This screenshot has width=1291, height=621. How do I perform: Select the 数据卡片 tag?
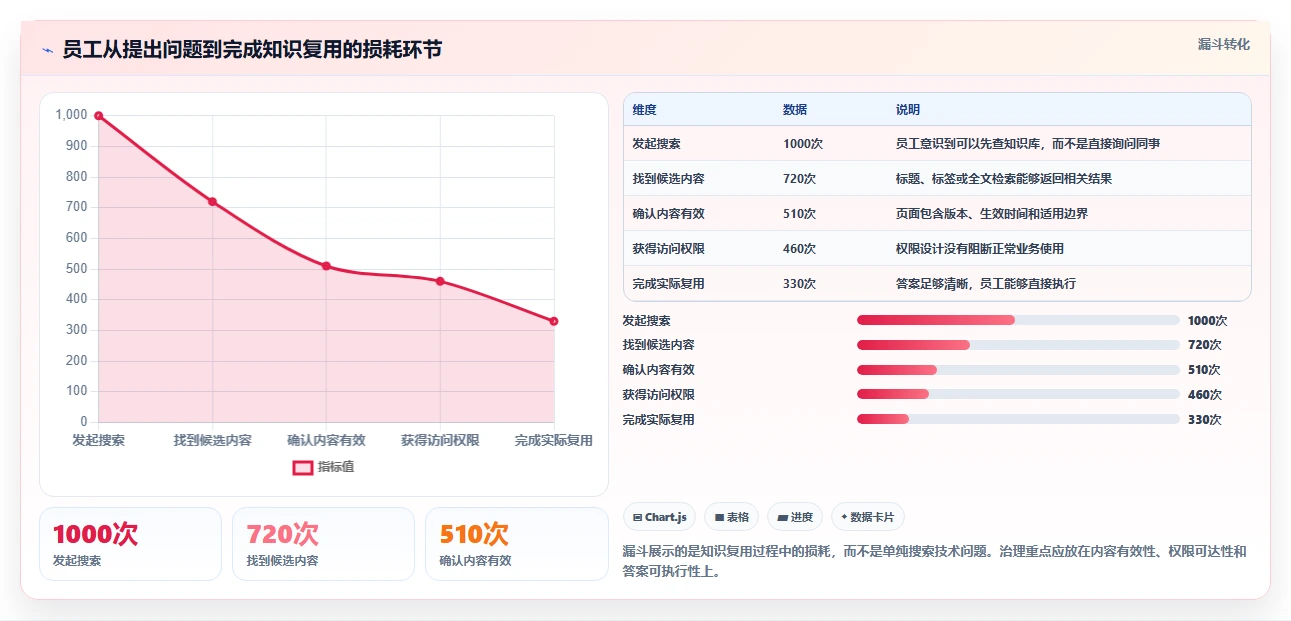[x=868, y=517]
